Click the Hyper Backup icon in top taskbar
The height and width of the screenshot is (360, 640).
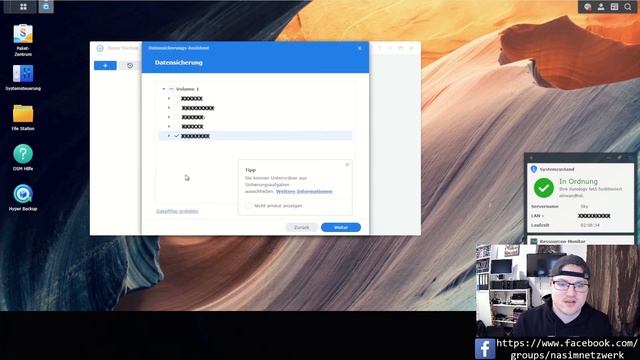click(x=46, y=7)
